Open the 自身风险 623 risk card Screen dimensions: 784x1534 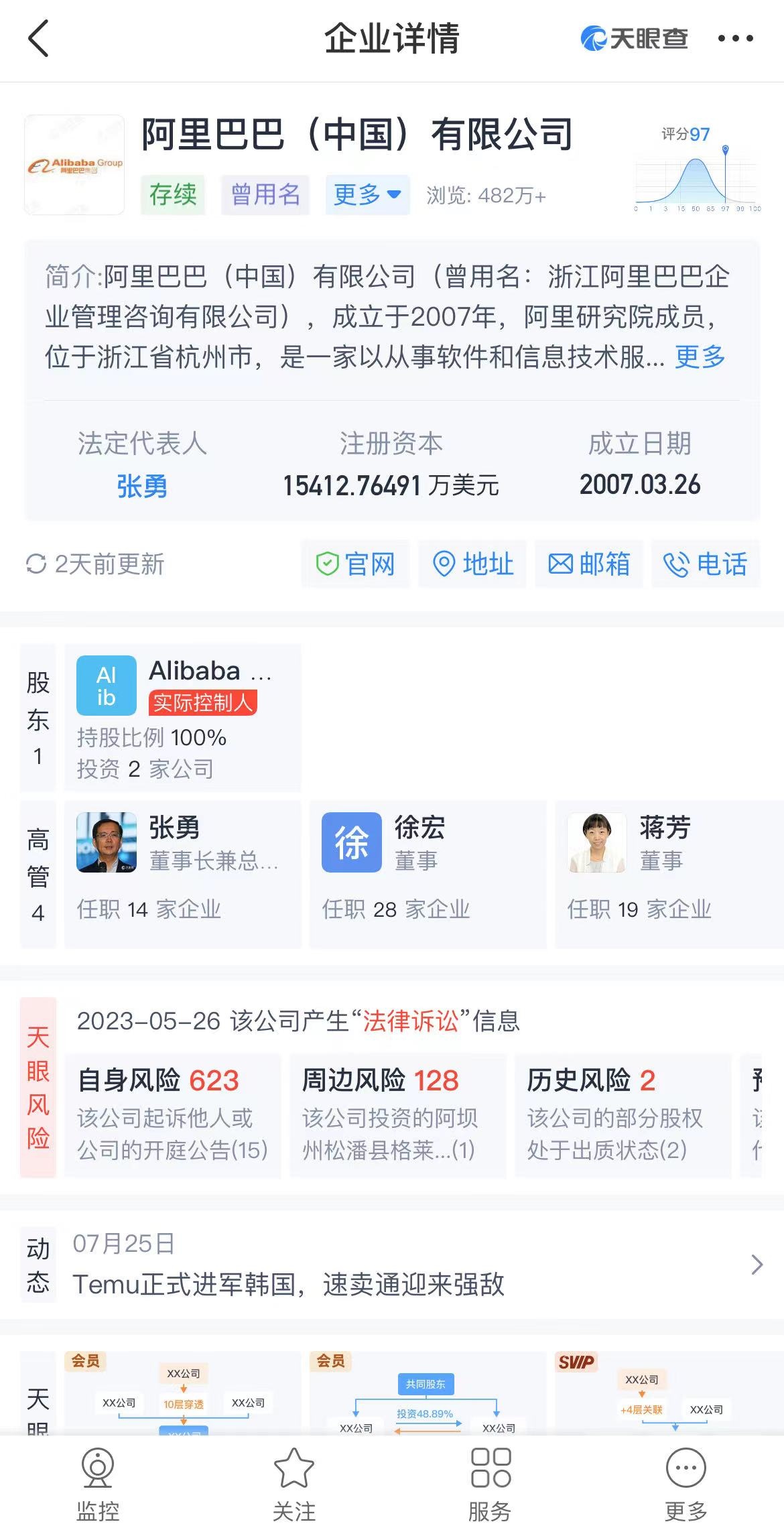(173, 1115)
